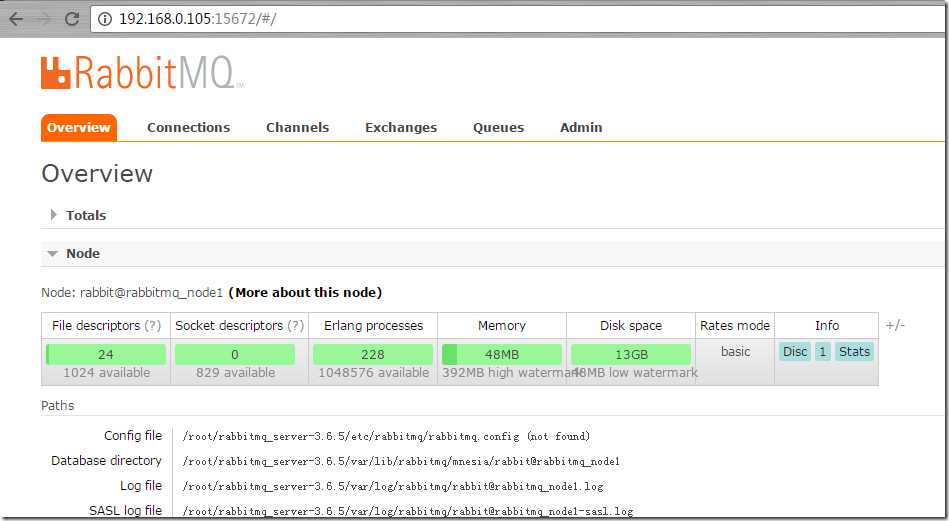
Task: Click the Paths heading
Action: click(57, 405)
